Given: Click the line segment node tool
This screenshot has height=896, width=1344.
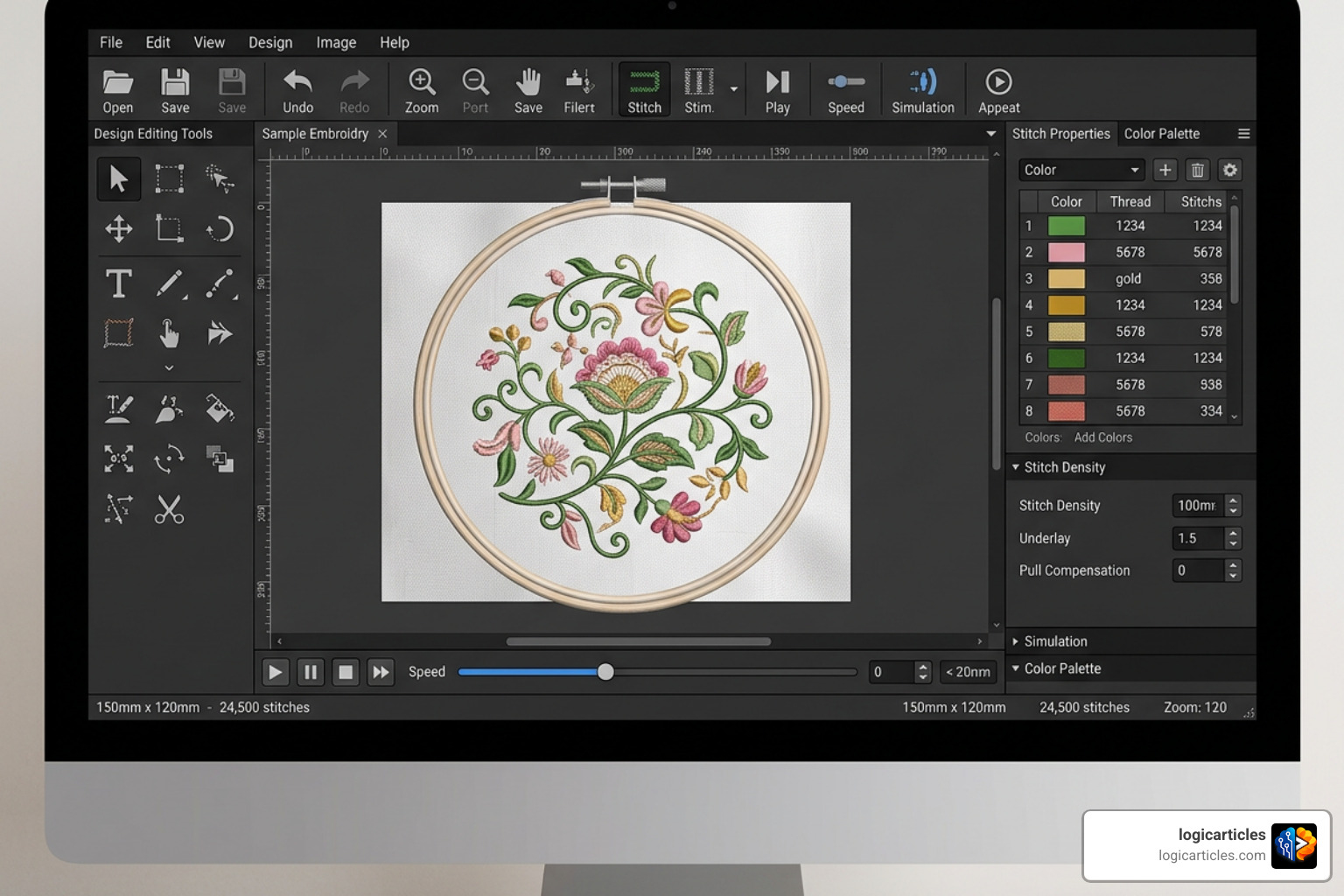Looking at the screenshot, I should (220, 283).
